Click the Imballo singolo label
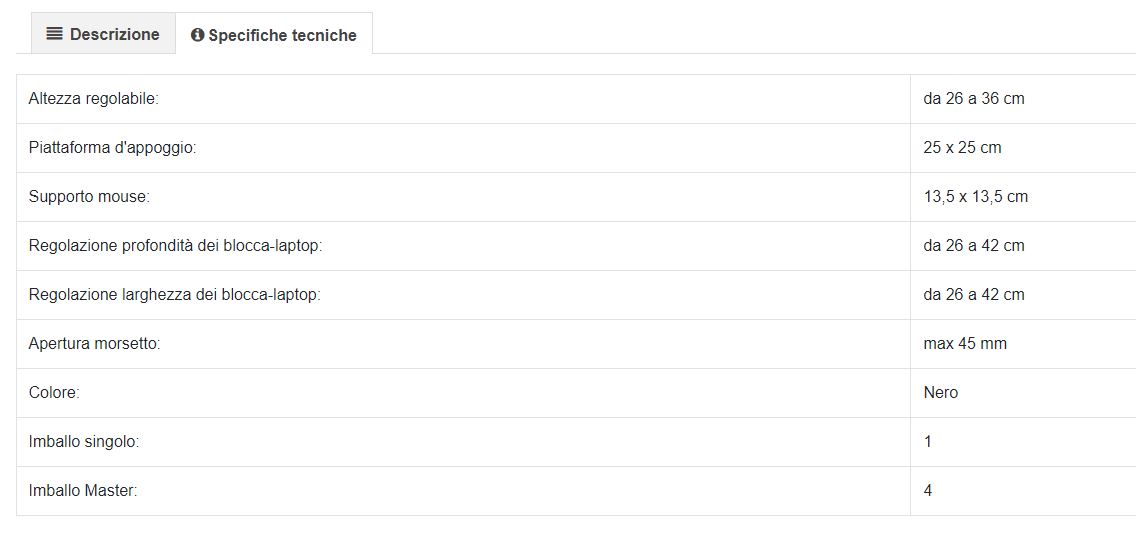This screenshot has width=1136, height=546. point(84,442)
